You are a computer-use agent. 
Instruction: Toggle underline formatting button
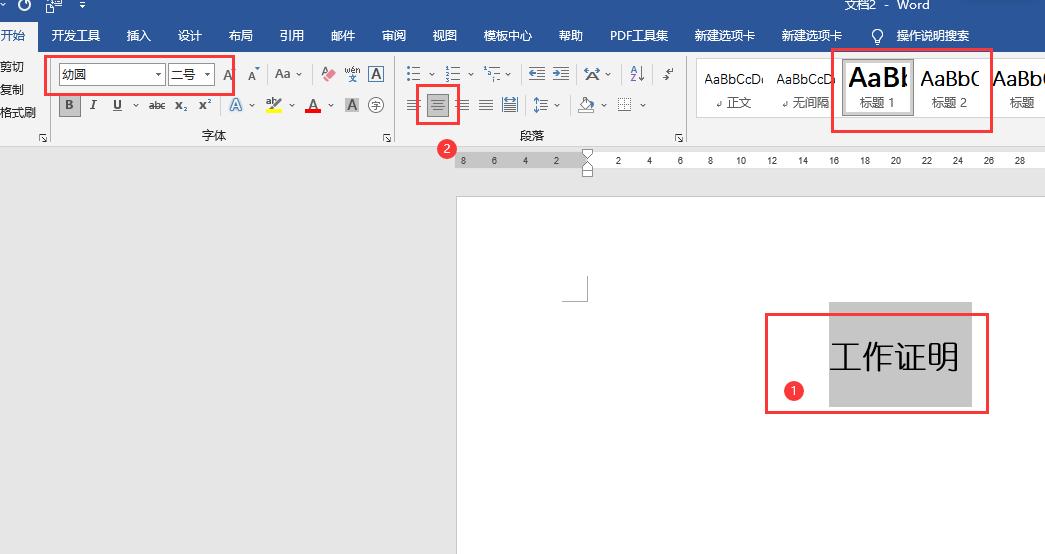(117, 105)
